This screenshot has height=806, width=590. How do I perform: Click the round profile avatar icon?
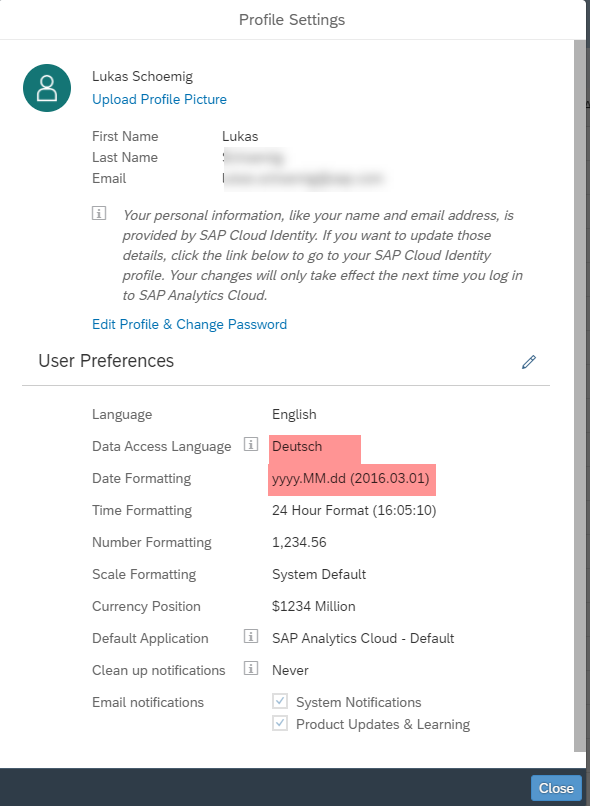click(x=47, y=88)
